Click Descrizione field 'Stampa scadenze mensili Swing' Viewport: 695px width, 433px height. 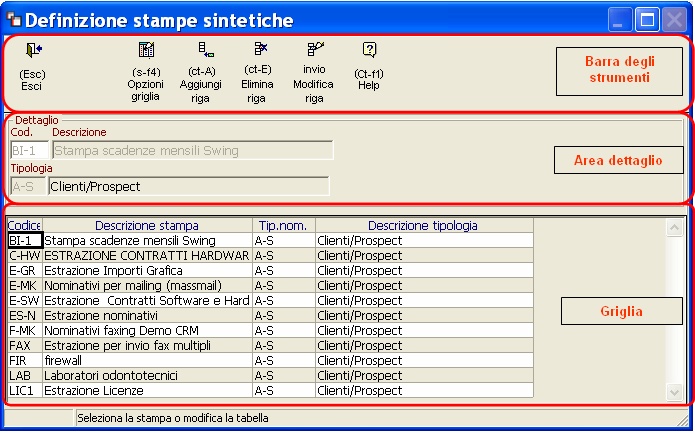[x=192, y=150]
